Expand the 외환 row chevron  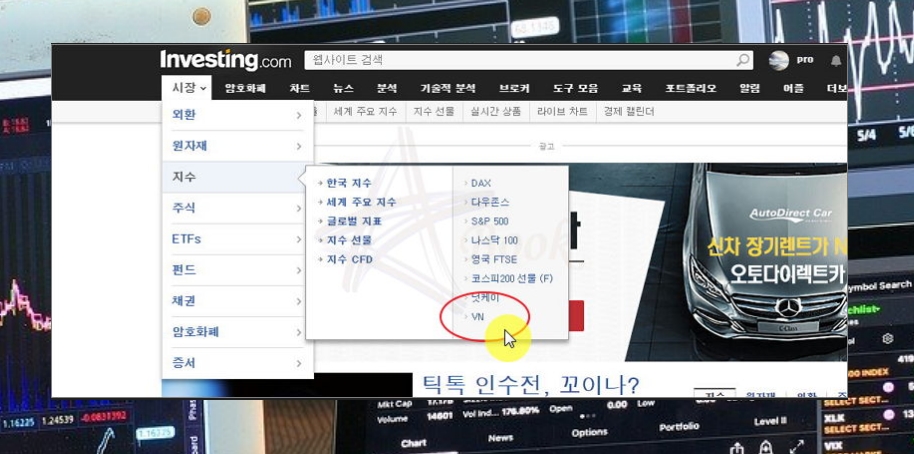click(x=298, y=115)
